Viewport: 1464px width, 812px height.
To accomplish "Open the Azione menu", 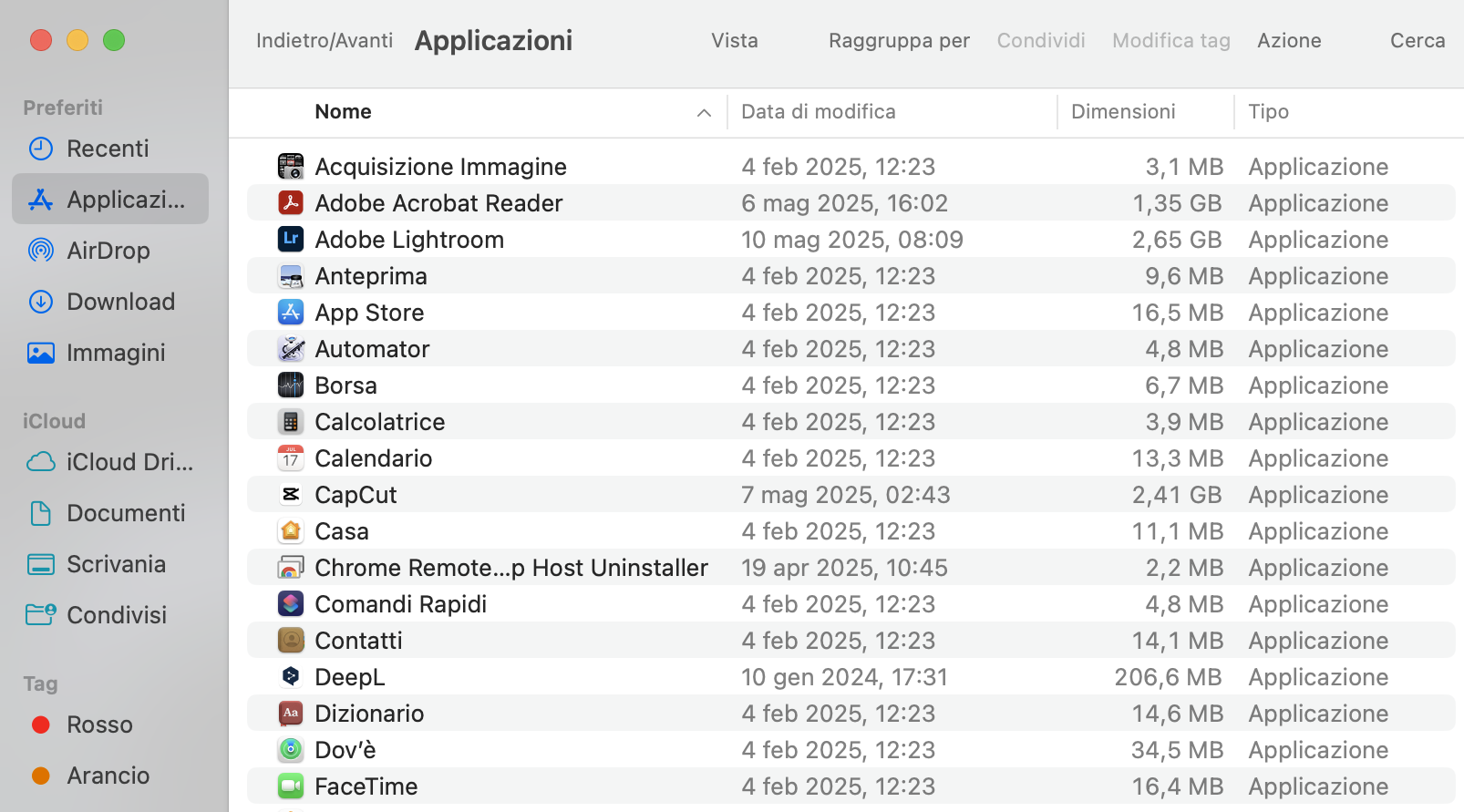I will pyautogui.click(x=1288, y=40).
